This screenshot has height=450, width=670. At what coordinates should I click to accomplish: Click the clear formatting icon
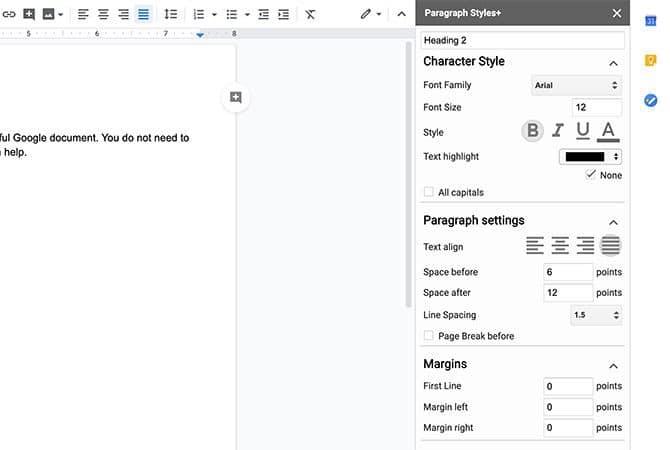pos(311,15)
